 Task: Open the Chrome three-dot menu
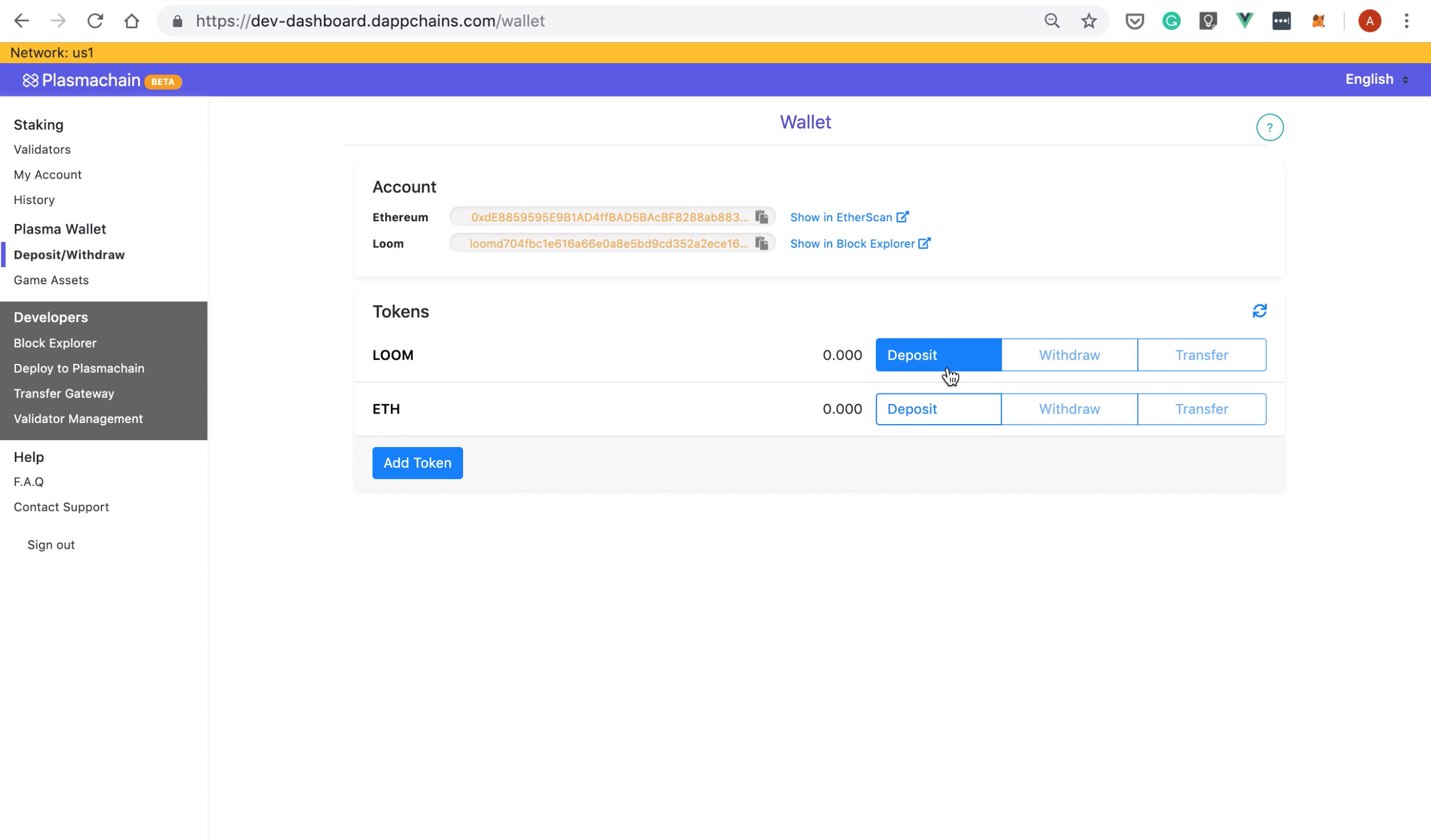click(x=1406, y=21)
